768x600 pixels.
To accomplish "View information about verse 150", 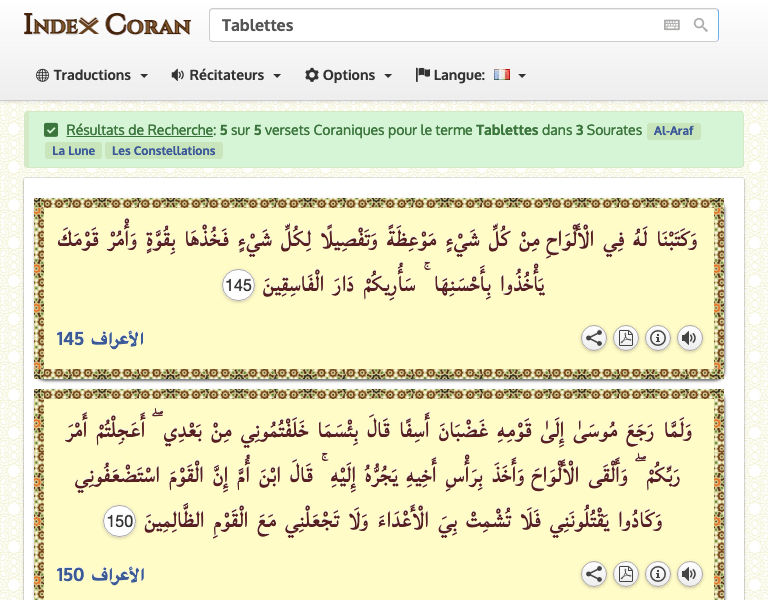I will [658, 574].
